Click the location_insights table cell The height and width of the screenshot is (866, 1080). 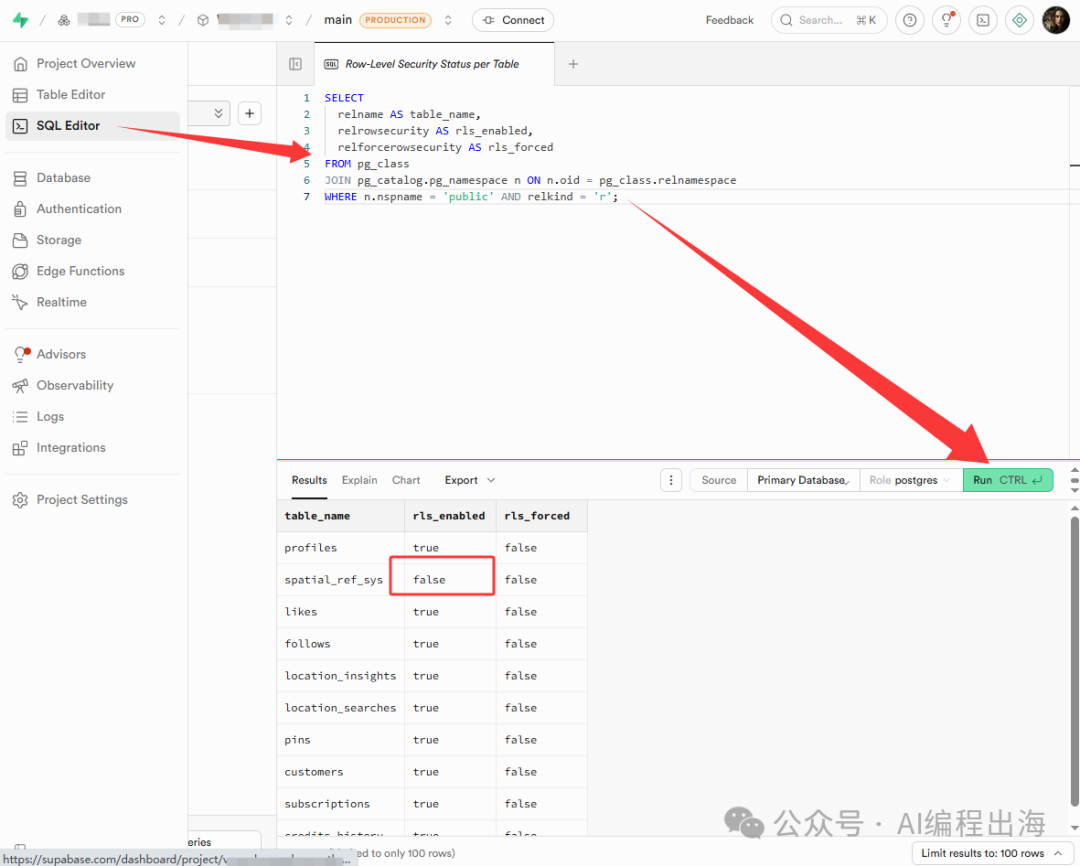(340, 676)
